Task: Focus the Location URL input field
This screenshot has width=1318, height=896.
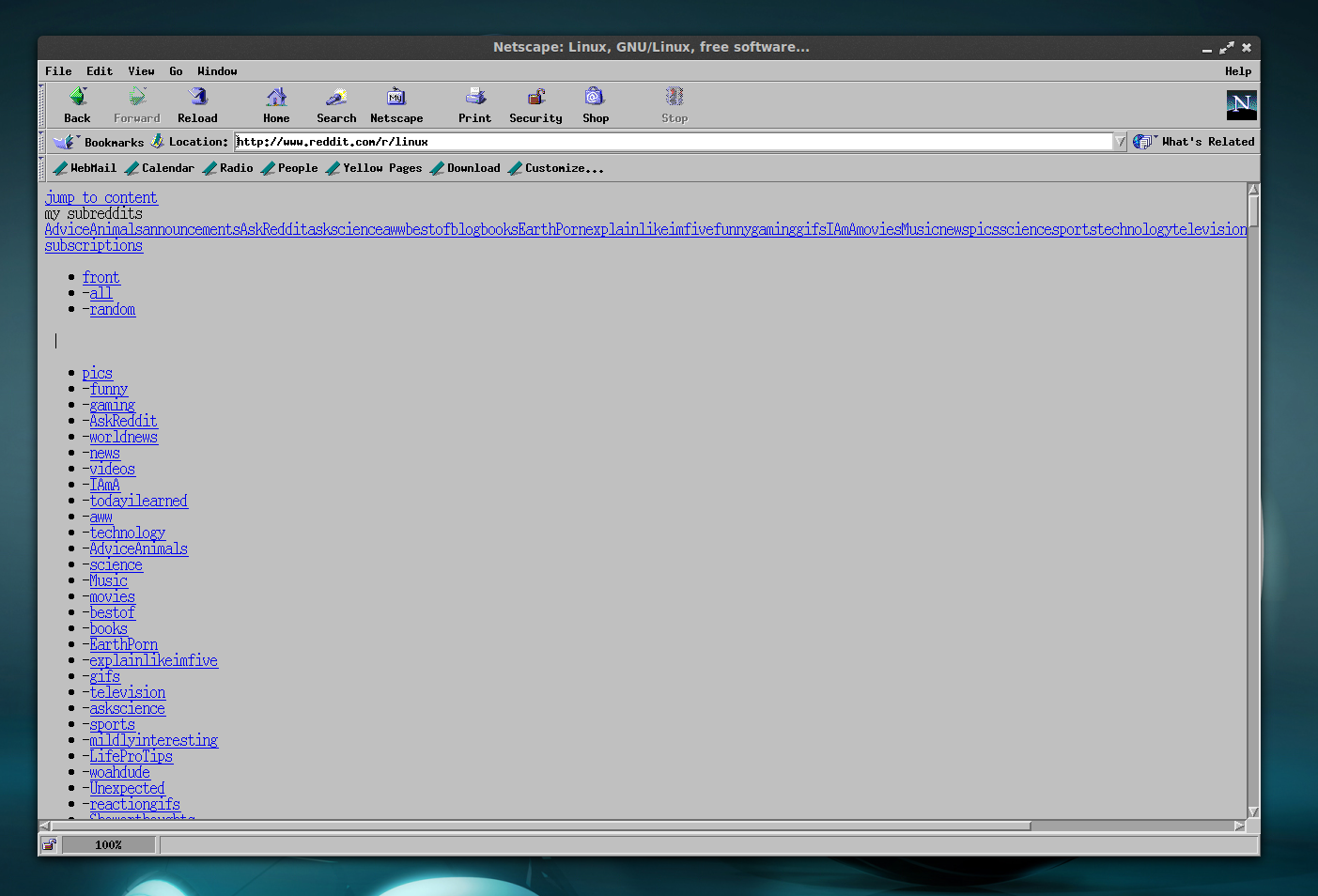Action: click(x=674, y=142)
